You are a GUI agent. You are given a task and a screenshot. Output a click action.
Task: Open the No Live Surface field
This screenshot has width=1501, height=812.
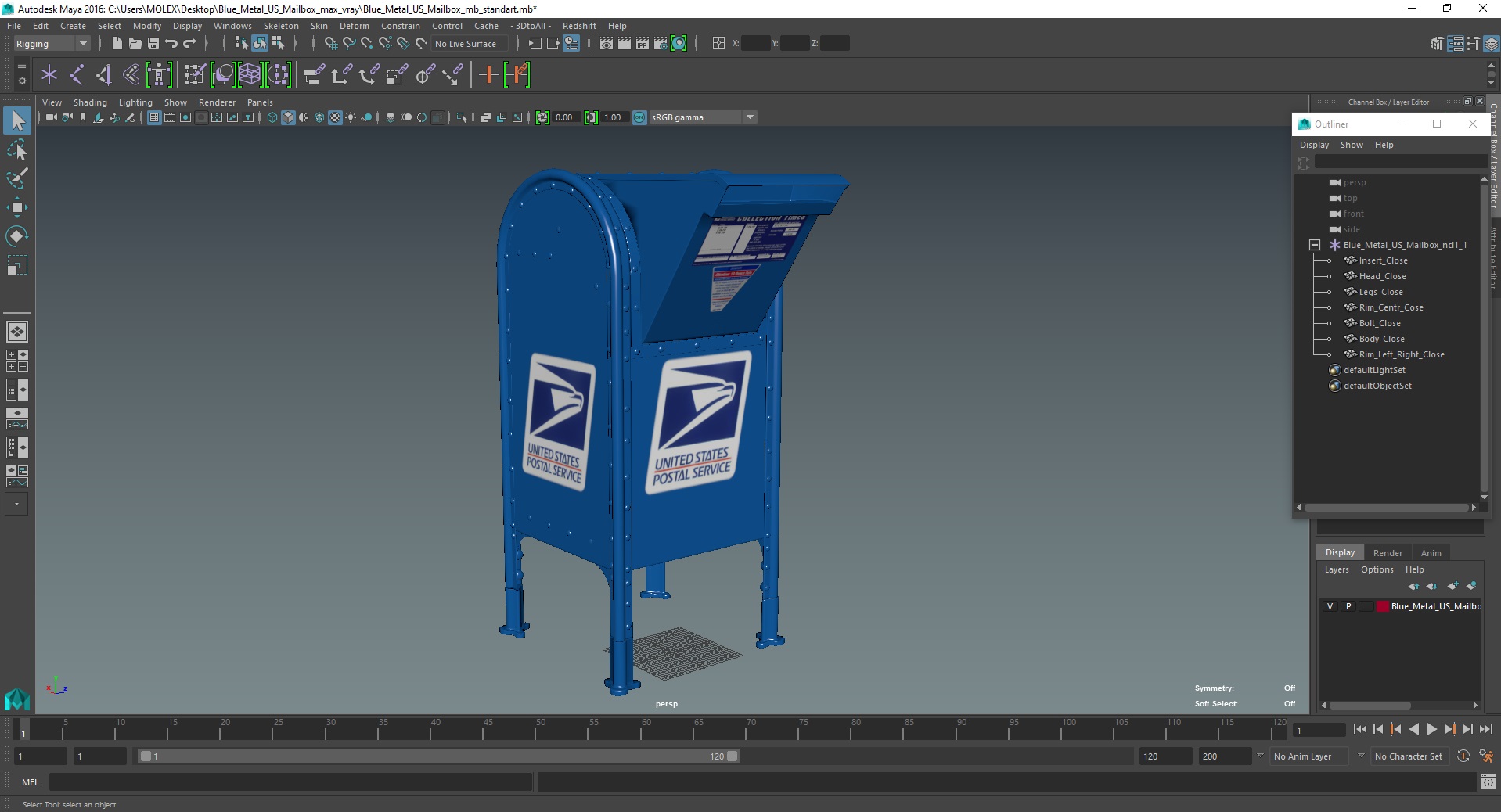click(470, 44)
